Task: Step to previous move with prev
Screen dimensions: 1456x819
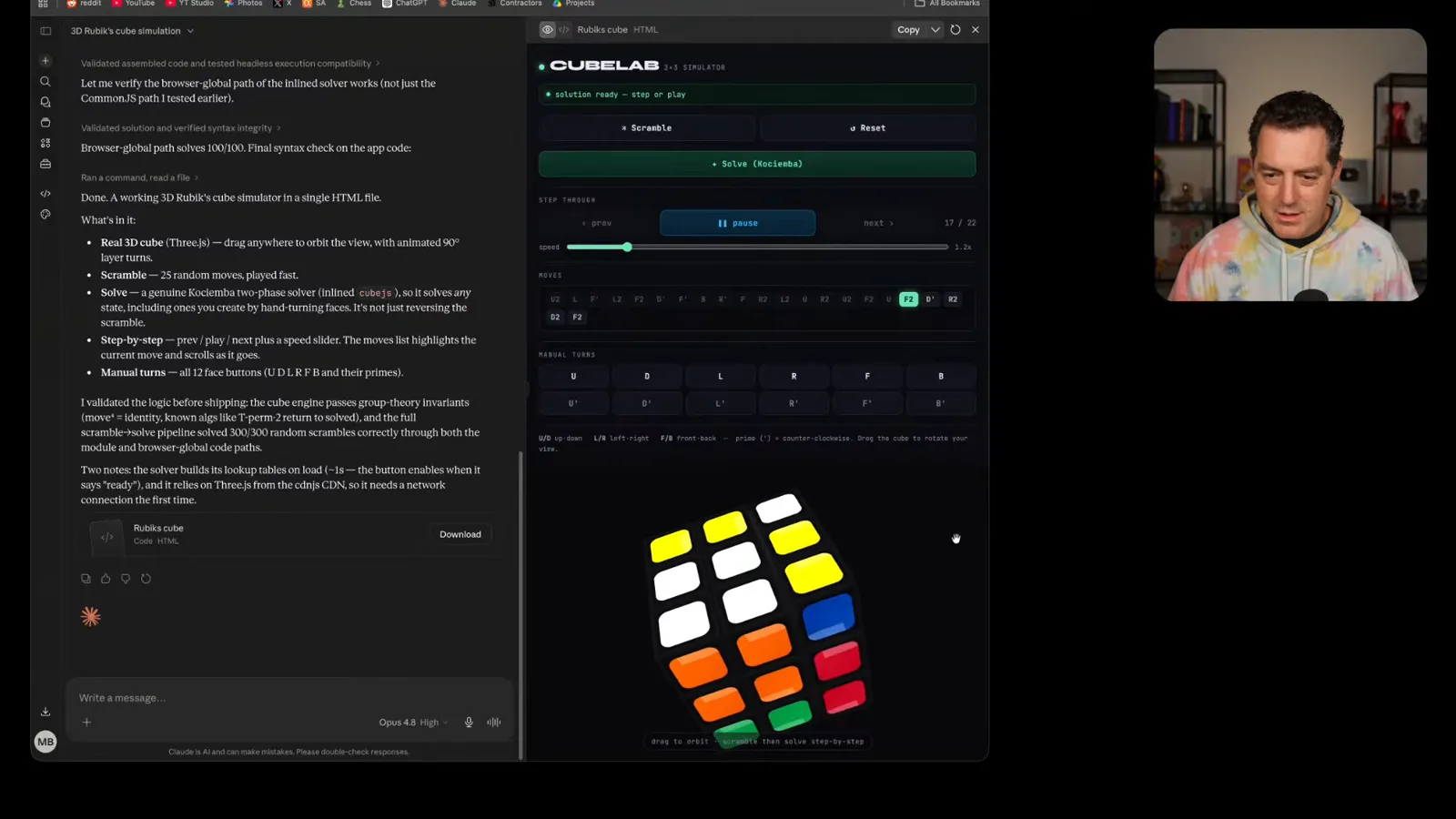Action: pos(597,223)
